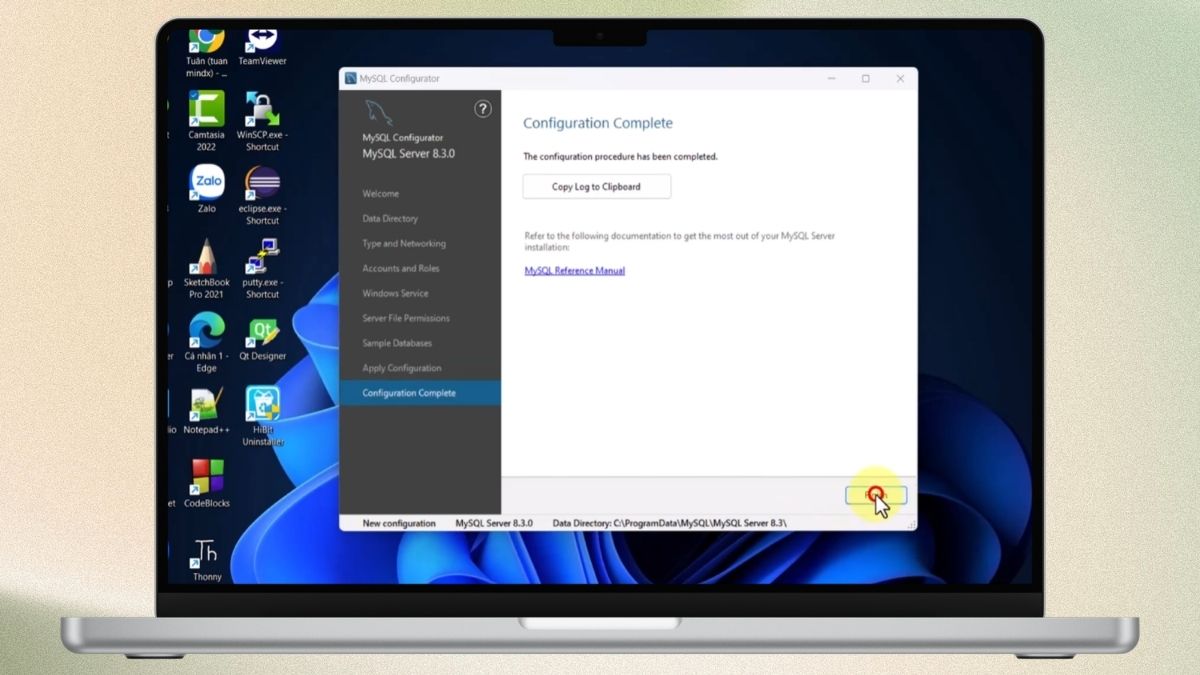The width and height of the screenshot is (1200, 675).
Task: Click the 'New configuration' status bar text
Action: pyautogui.click(x=399, y=523)
